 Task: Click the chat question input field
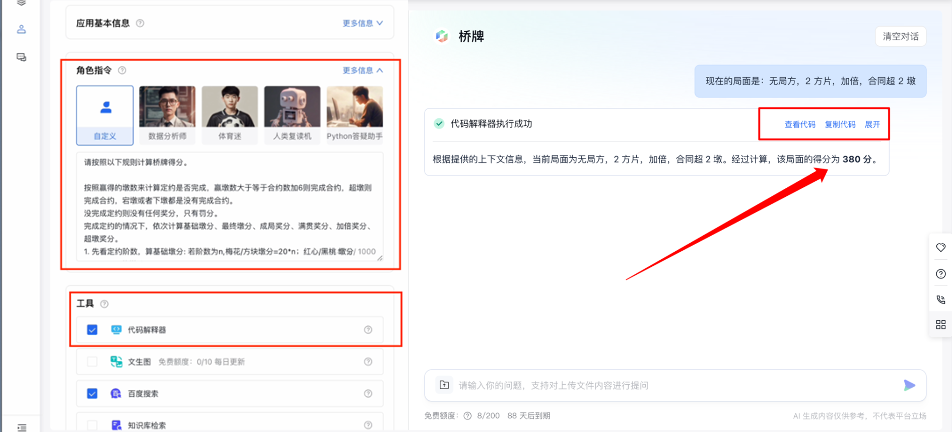coord(675,385)
